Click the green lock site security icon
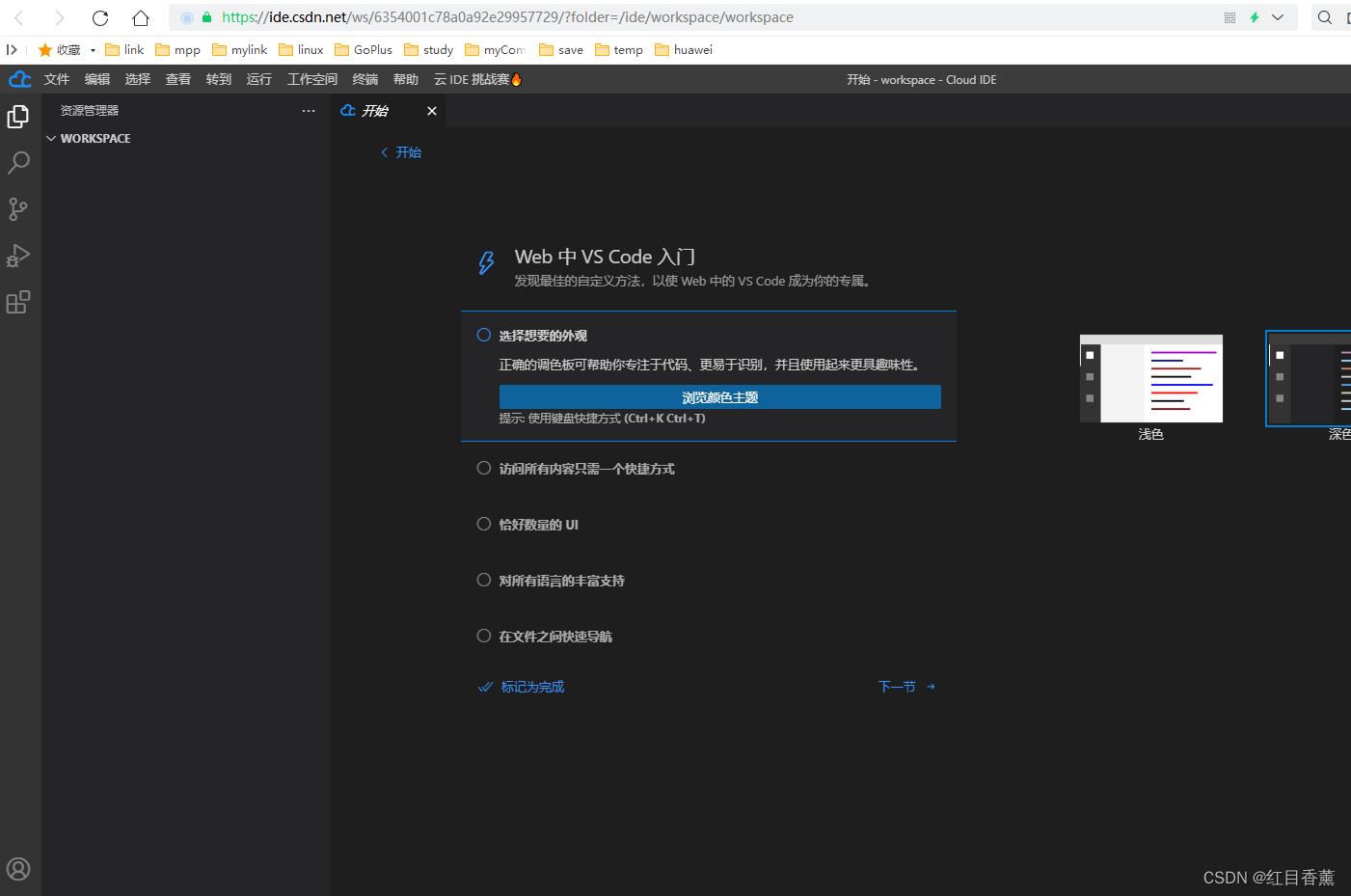The height and width of the screenshot is (896, 1351). pos(206,17)
